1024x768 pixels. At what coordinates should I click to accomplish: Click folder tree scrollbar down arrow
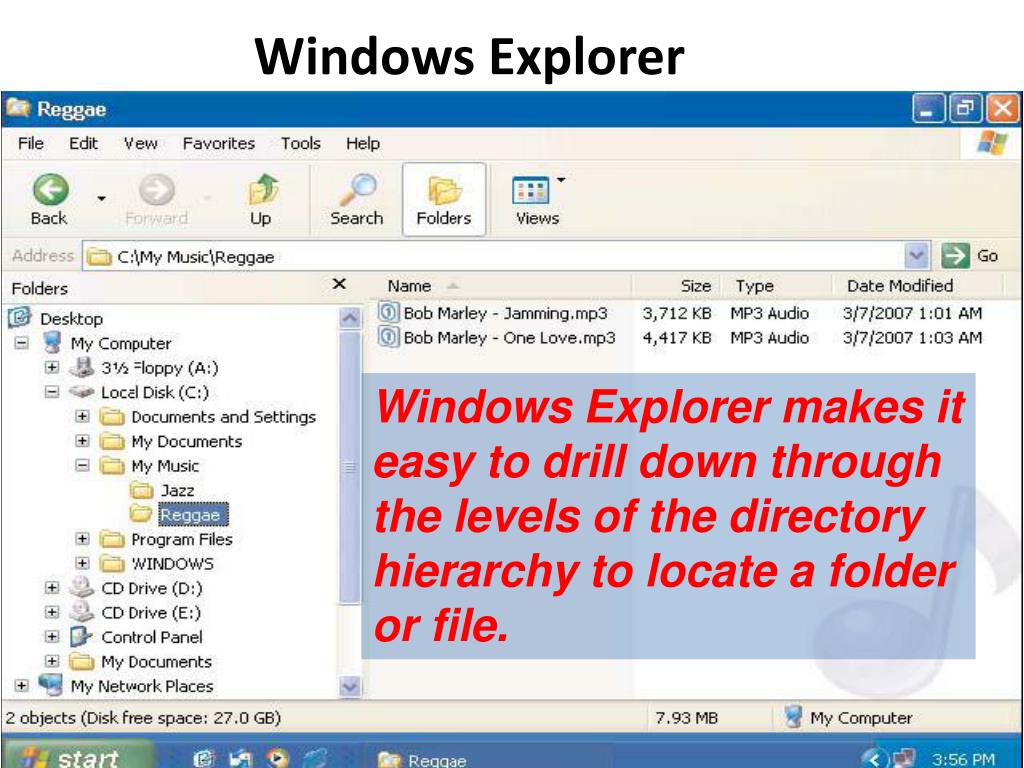[x=350, y=686]
